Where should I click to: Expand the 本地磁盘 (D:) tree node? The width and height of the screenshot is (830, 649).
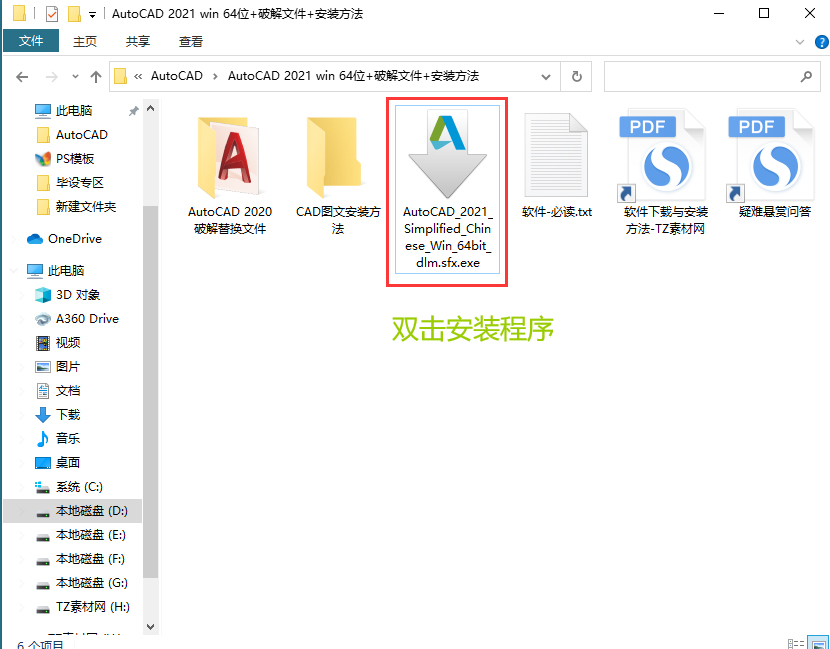point(22,511)
